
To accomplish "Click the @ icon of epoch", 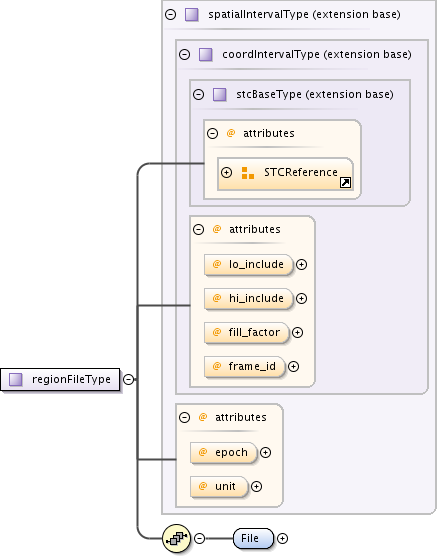I will 203,452.
